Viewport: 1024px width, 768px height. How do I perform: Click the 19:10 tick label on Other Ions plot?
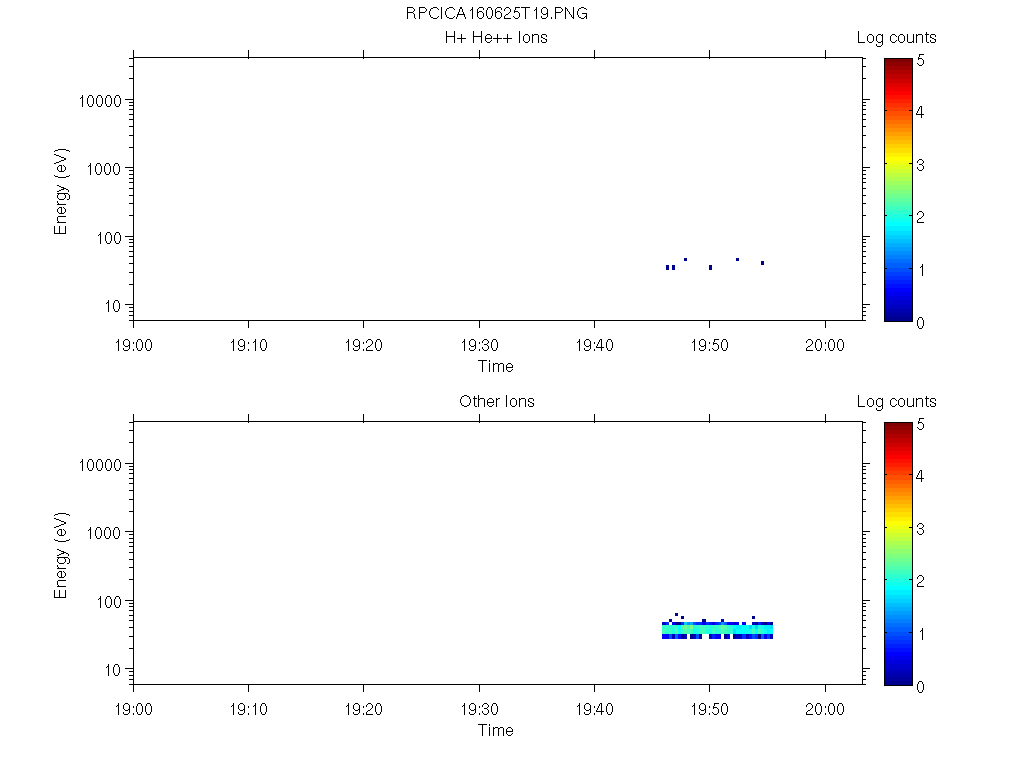pos(249,709)
